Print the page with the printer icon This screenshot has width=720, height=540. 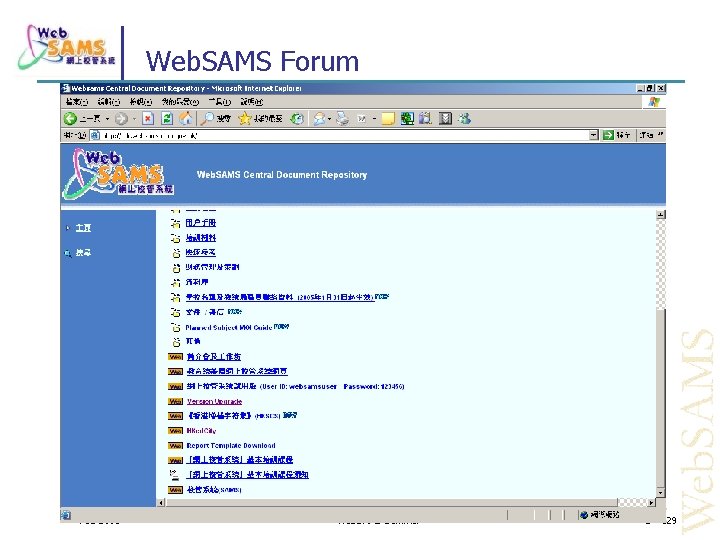342,119
